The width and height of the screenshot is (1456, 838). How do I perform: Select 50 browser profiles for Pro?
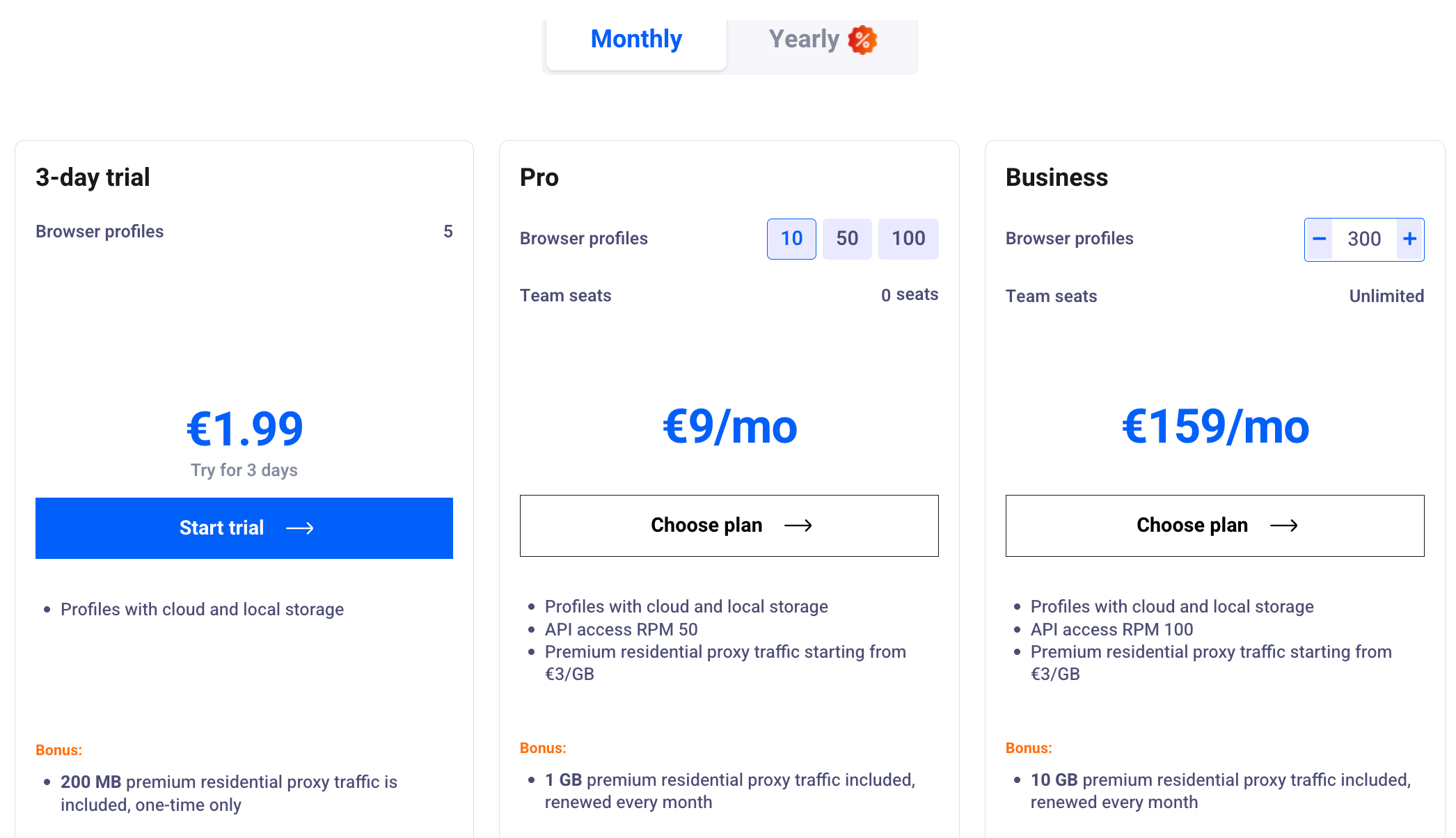tap(847, 239)
